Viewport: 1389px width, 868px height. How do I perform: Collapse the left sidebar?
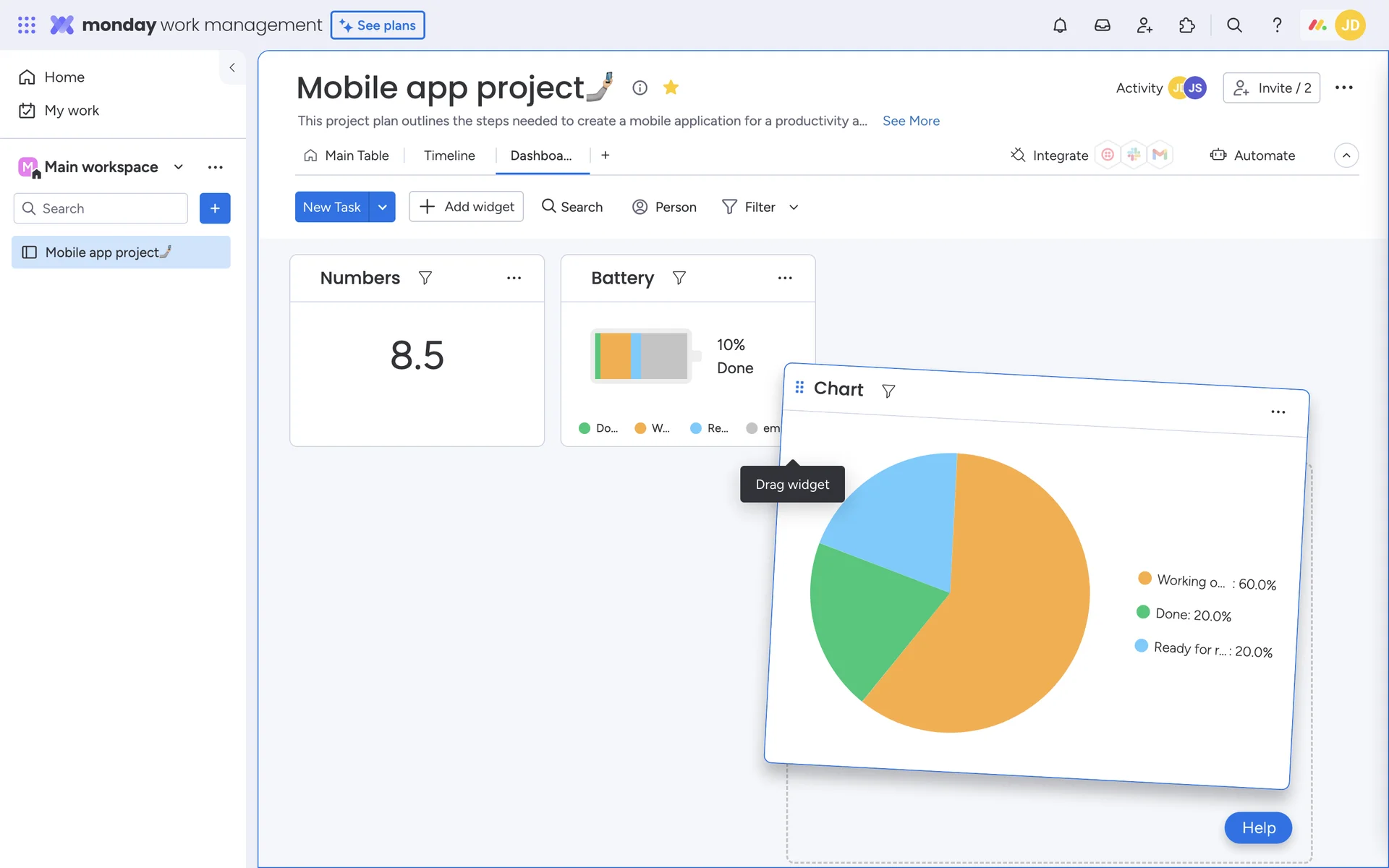coord(232,67)
